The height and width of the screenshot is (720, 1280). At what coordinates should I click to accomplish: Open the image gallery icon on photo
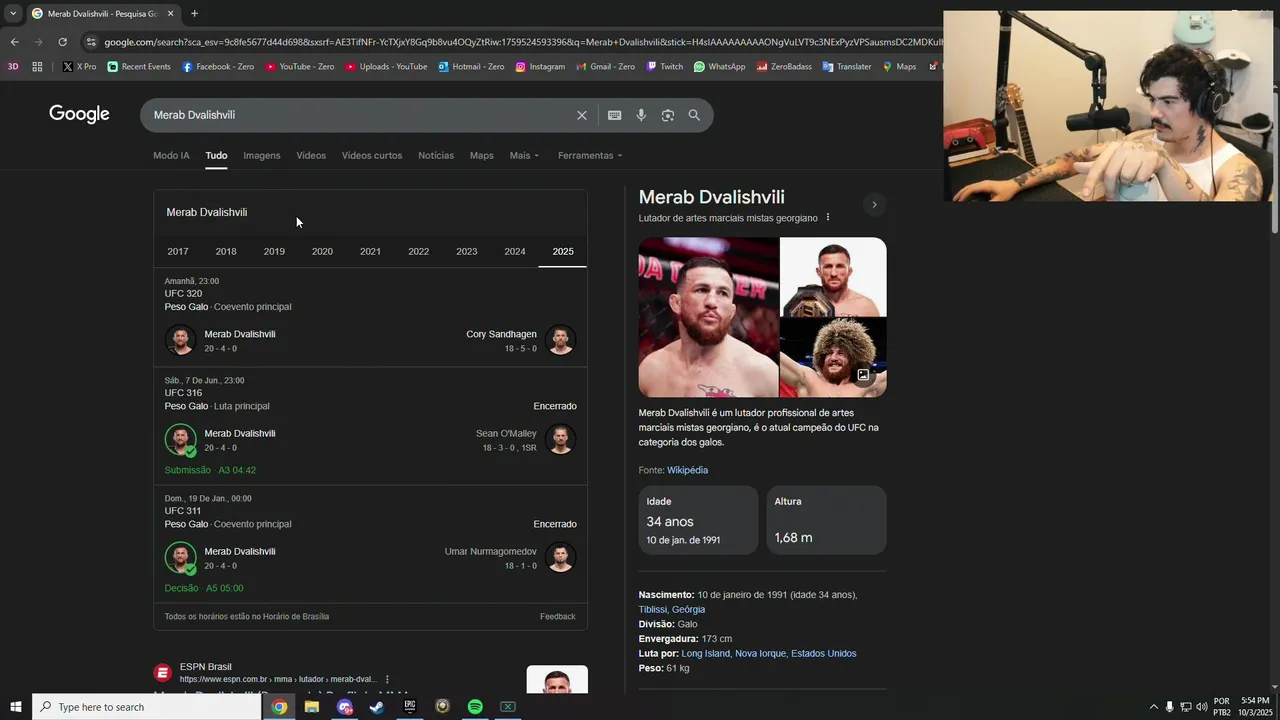(863, 375)
